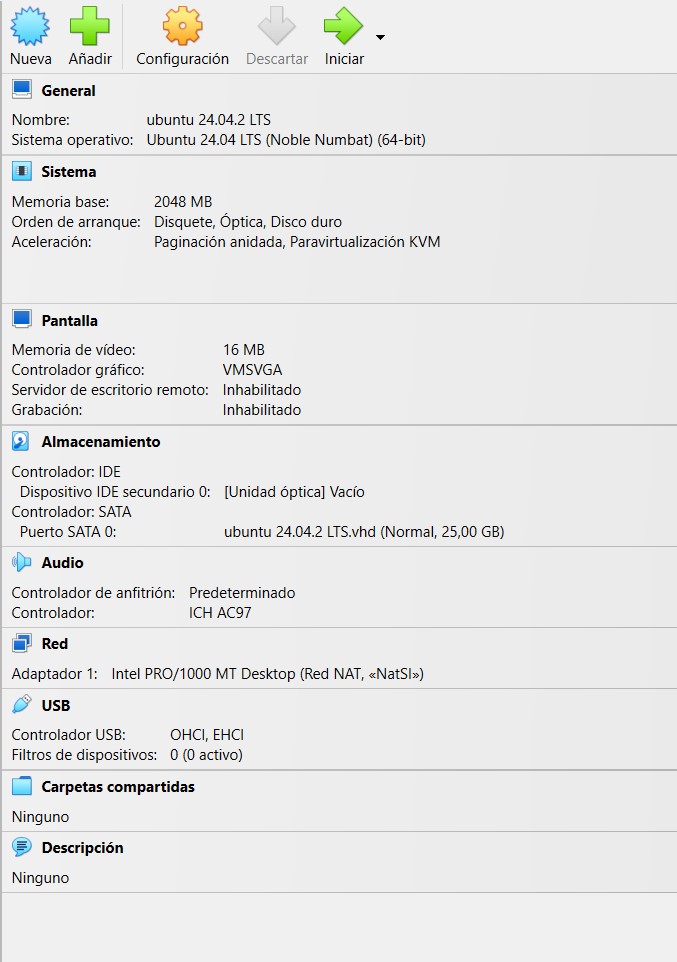Click the General section monitor icon
This screenshot has width=677, height=962.
[x=21, y=90]
